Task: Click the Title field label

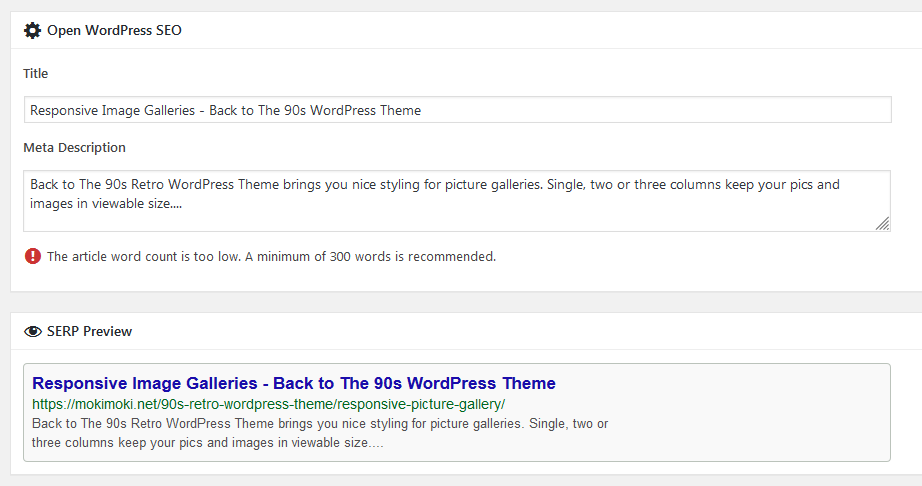Action: point(36,73)
